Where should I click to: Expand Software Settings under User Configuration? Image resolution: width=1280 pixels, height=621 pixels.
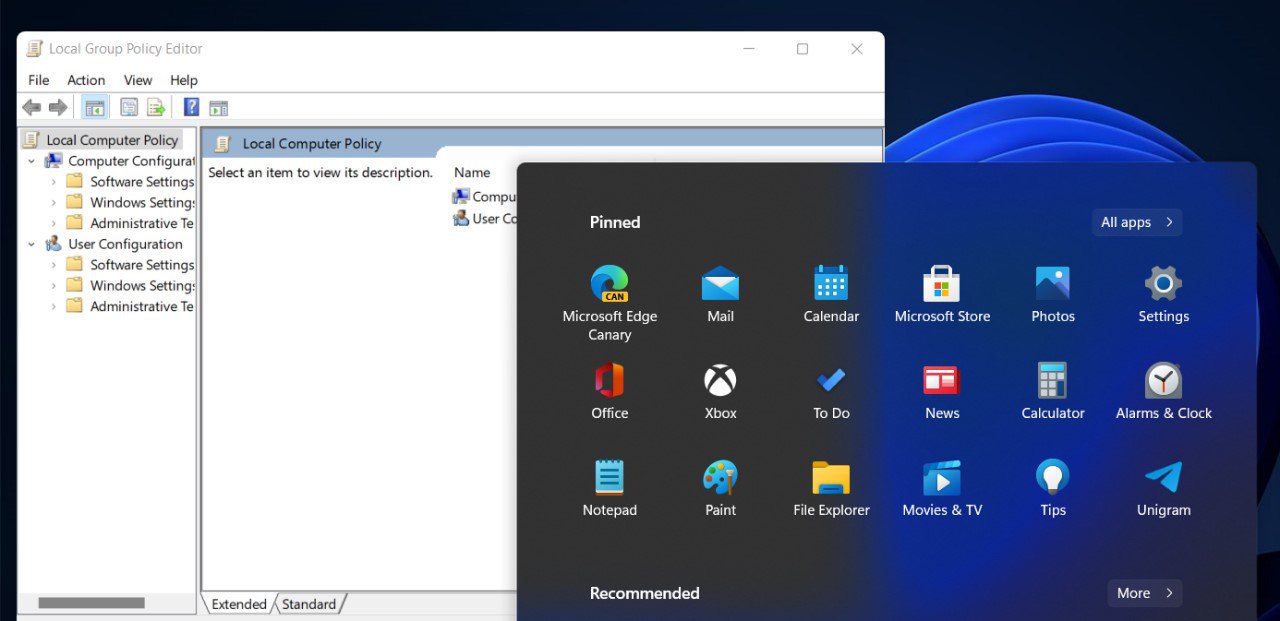[54, 265]
